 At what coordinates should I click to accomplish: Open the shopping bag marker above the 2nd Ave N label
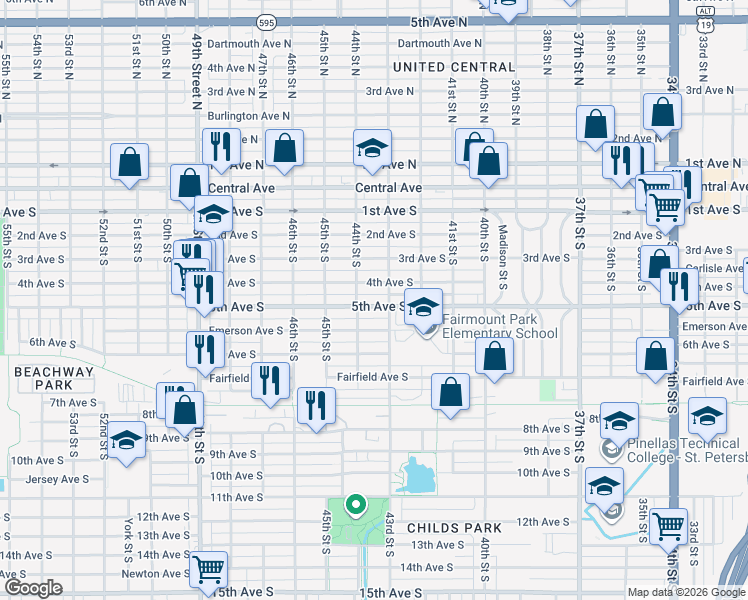663,113
